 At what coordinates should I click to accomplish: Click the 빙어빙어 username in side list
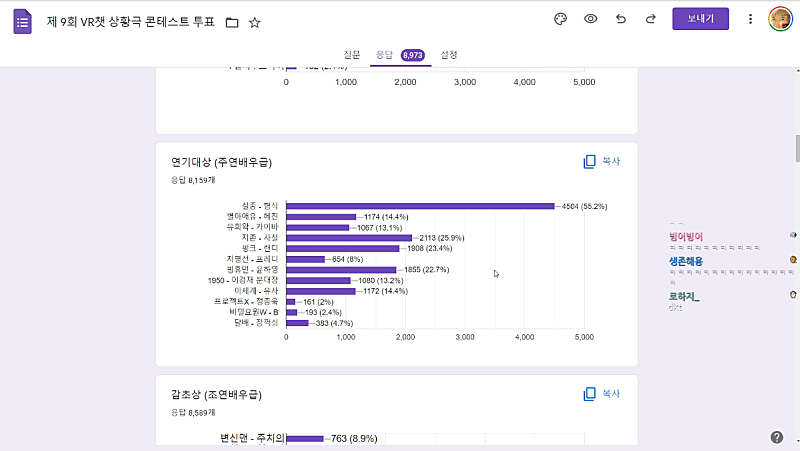point(686,236)
